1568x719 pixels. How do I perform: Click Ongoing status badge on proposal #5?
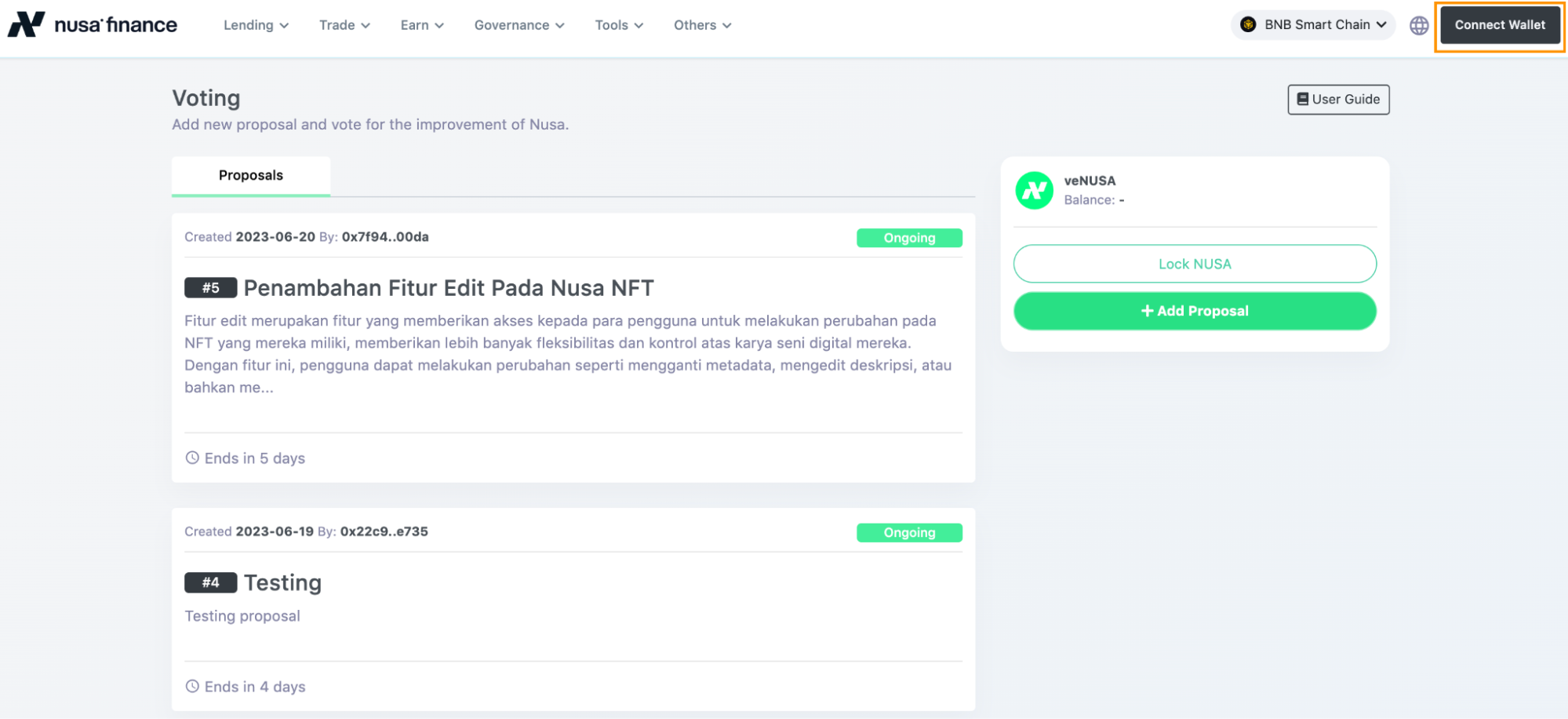pyautogui.click(x=909, y=238)
